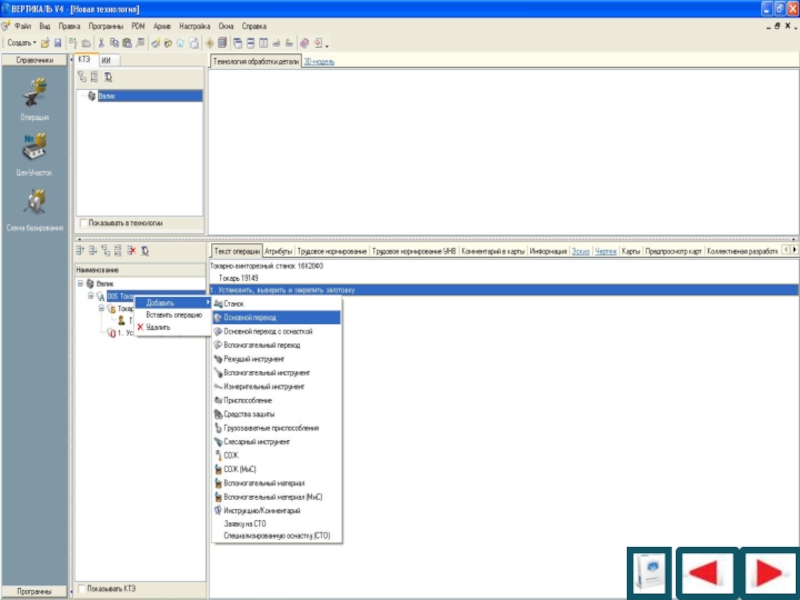Click the save diskette icon in toolbar
The image size is (800, 600).
pyautogui.click(x=59, y=44)
